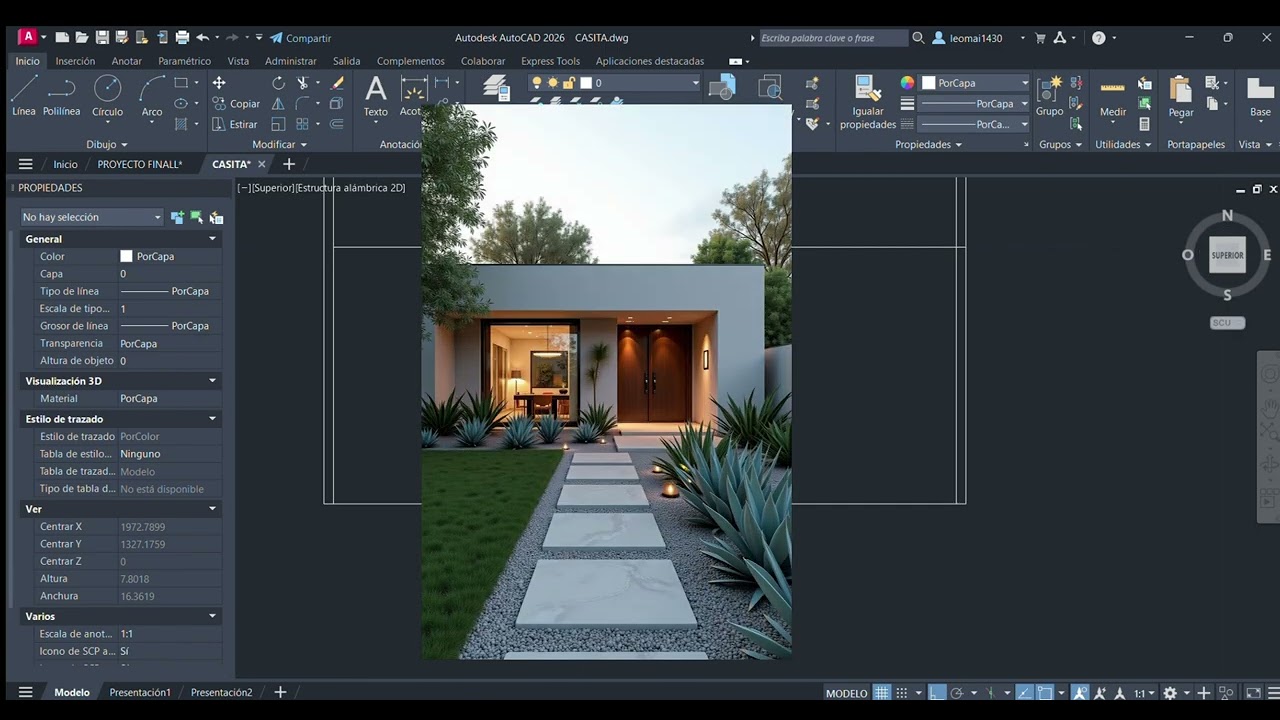
Task: Click the Estirar tool
Action: coord(235,125)
